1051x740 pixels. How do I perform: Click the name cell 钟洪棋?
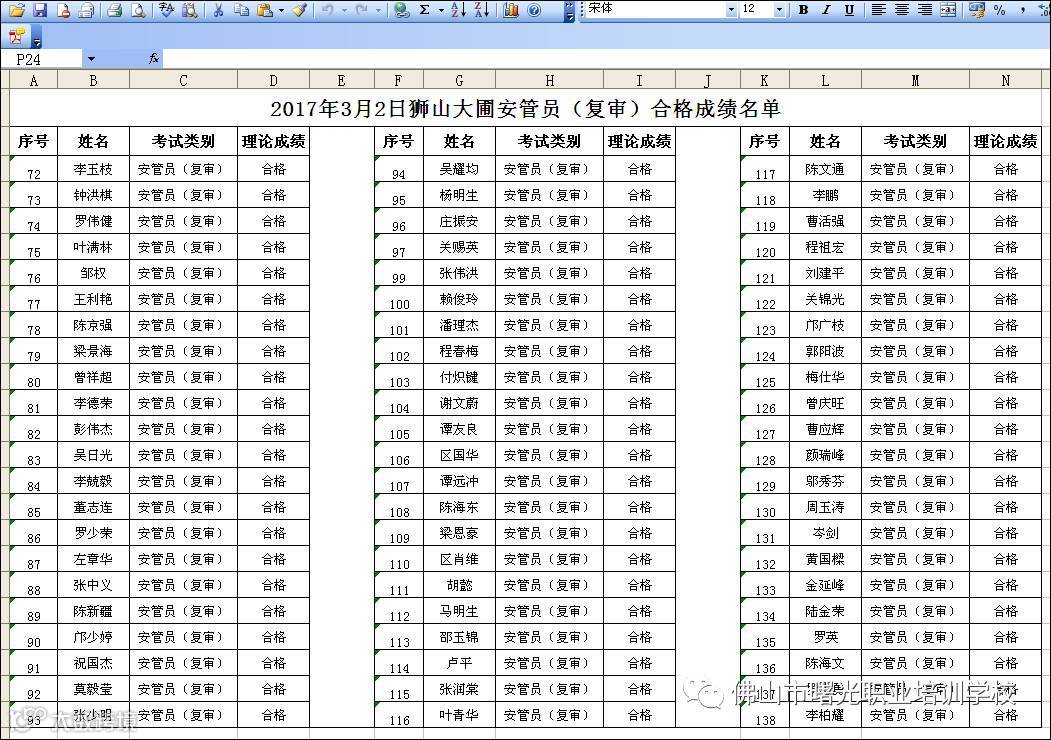coord(93,195)
